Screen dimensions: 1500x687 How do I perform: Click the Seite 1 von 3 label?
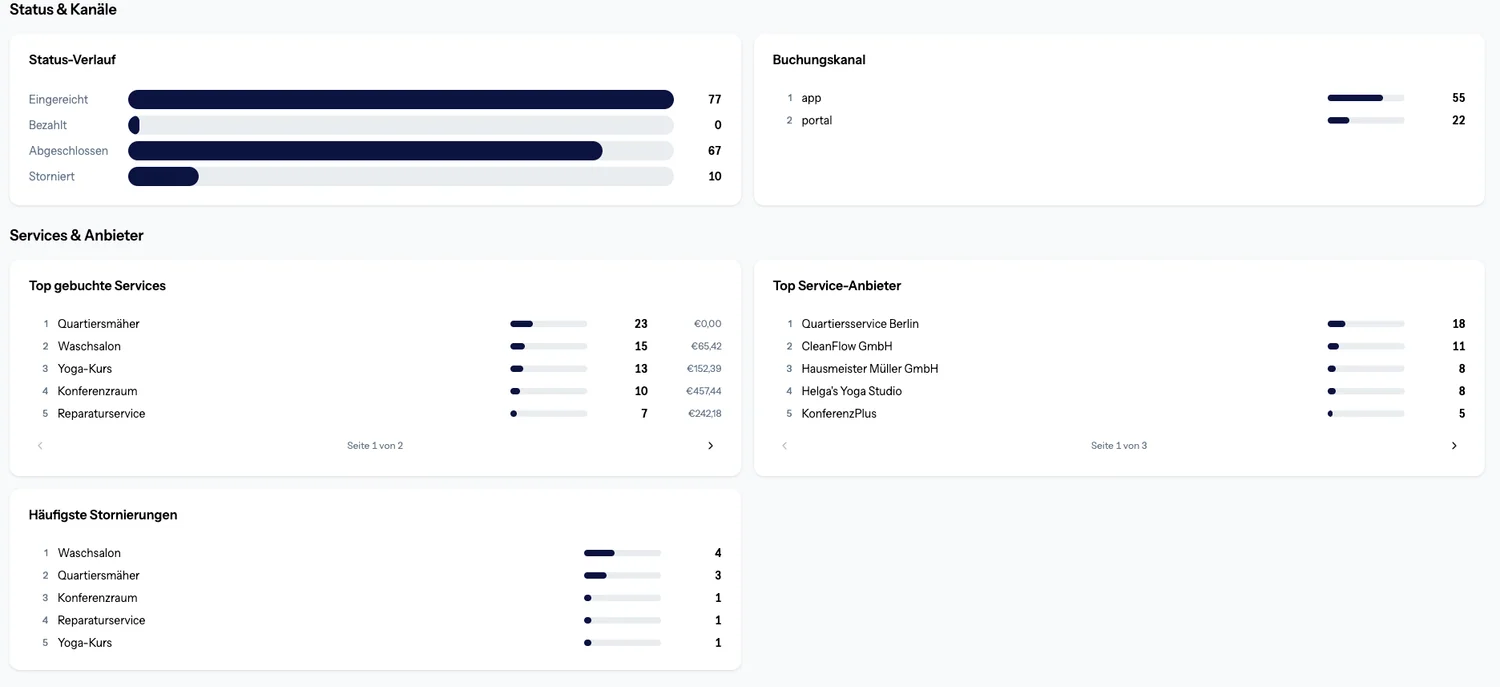[1119, 446]
